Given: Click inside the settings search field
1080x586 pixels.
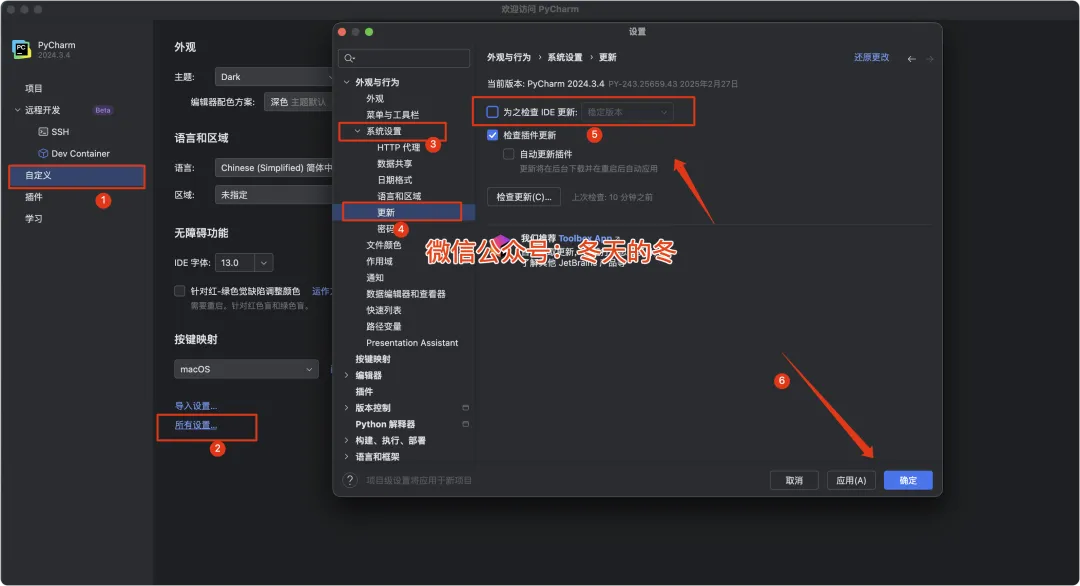Looking at the screenshot, I should pyautogui.click(x=404, y=58).
